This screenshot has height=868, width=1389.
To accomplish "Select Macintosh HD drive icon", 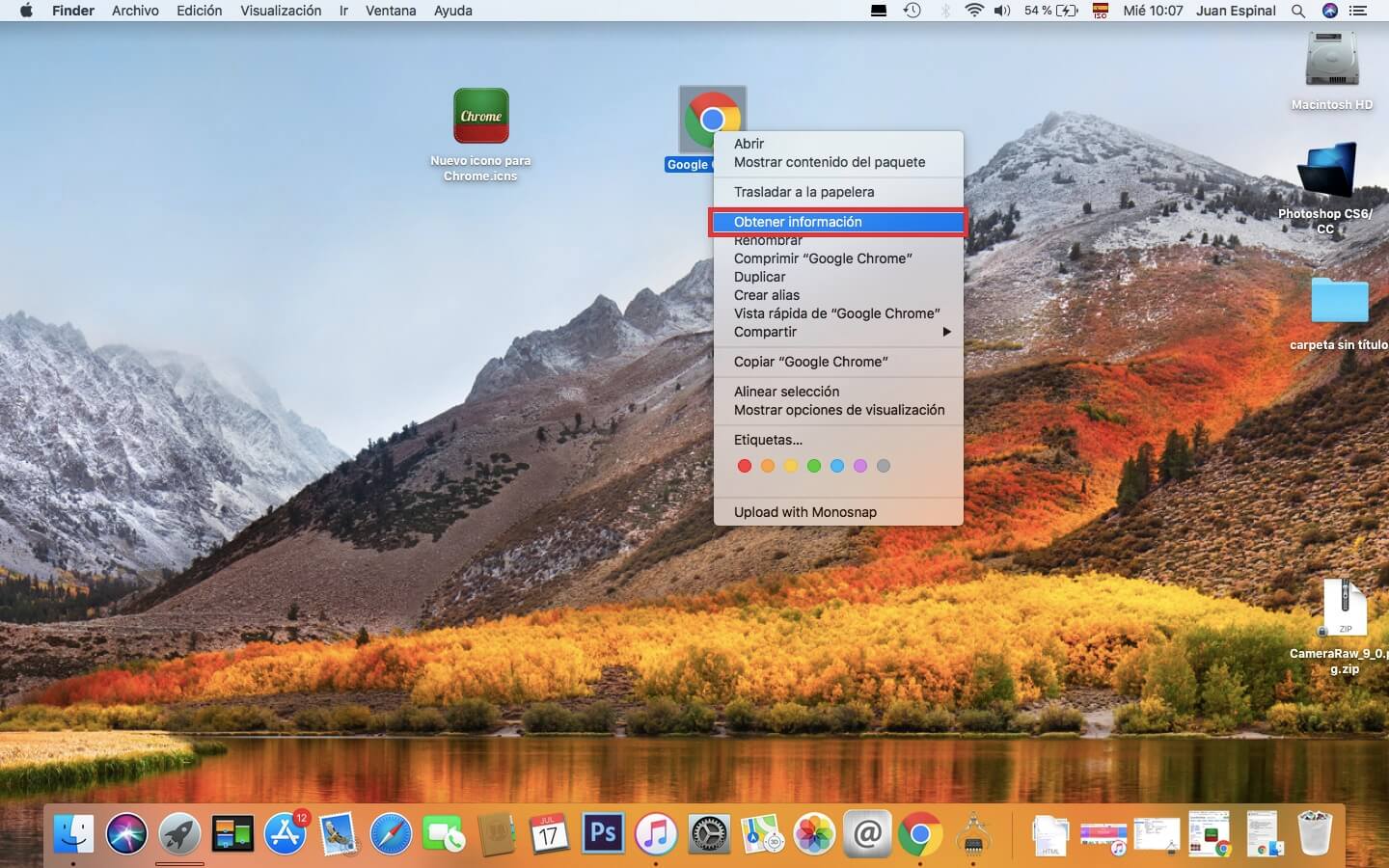I will coord(1332,60).
